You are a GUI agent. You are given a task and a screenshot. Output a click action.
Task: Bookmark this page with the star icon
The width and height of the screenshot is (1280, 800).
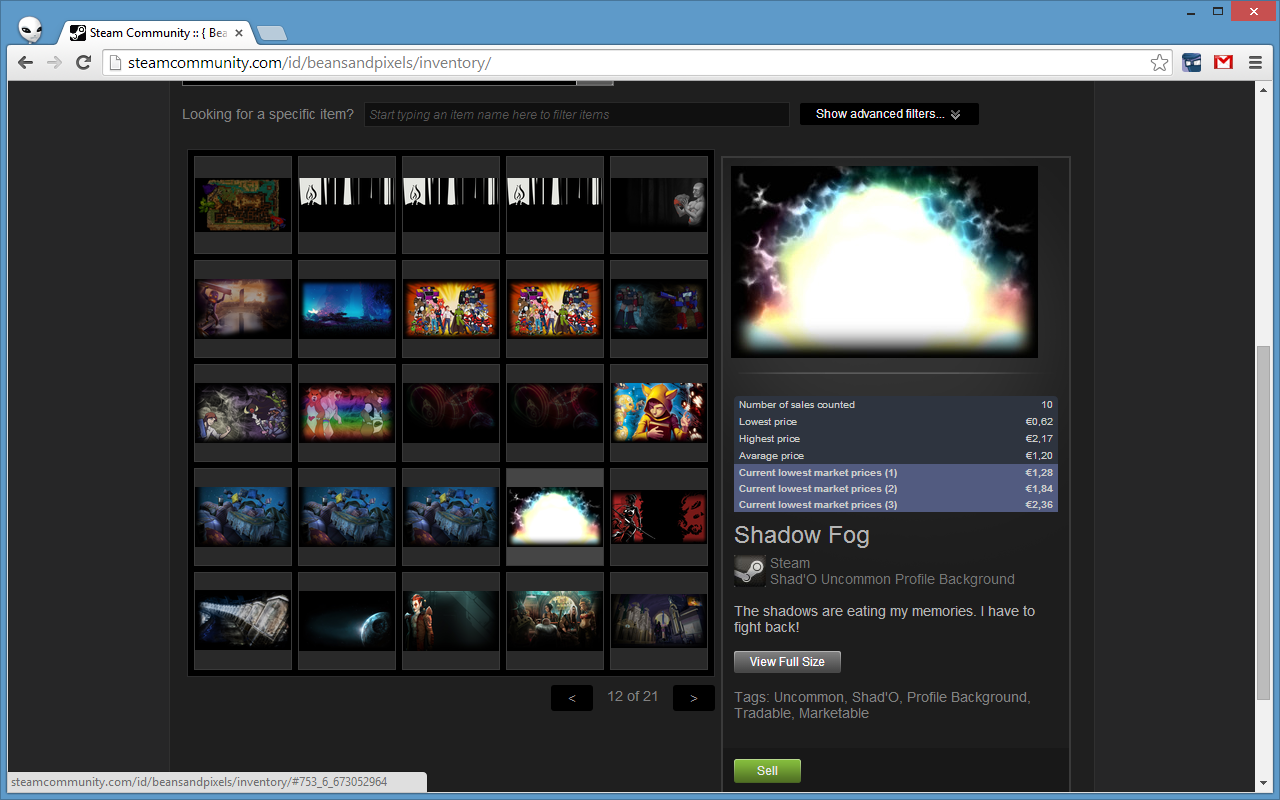coord(1159,63)
